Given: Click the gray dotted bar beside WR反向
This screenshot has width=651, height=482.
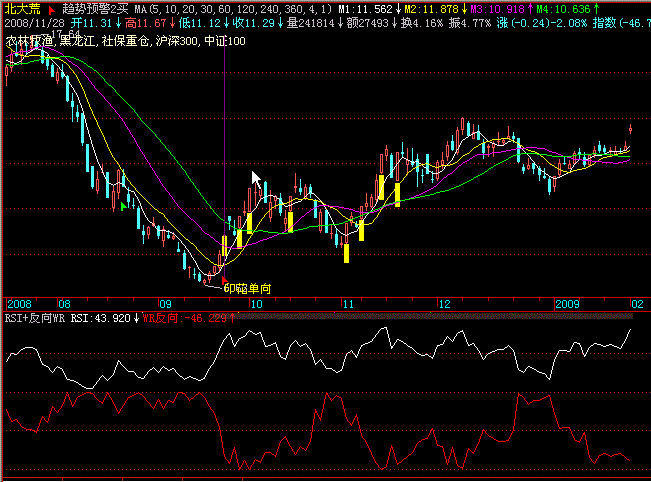Looking at the screenshot, I should (x=434, y=317).
